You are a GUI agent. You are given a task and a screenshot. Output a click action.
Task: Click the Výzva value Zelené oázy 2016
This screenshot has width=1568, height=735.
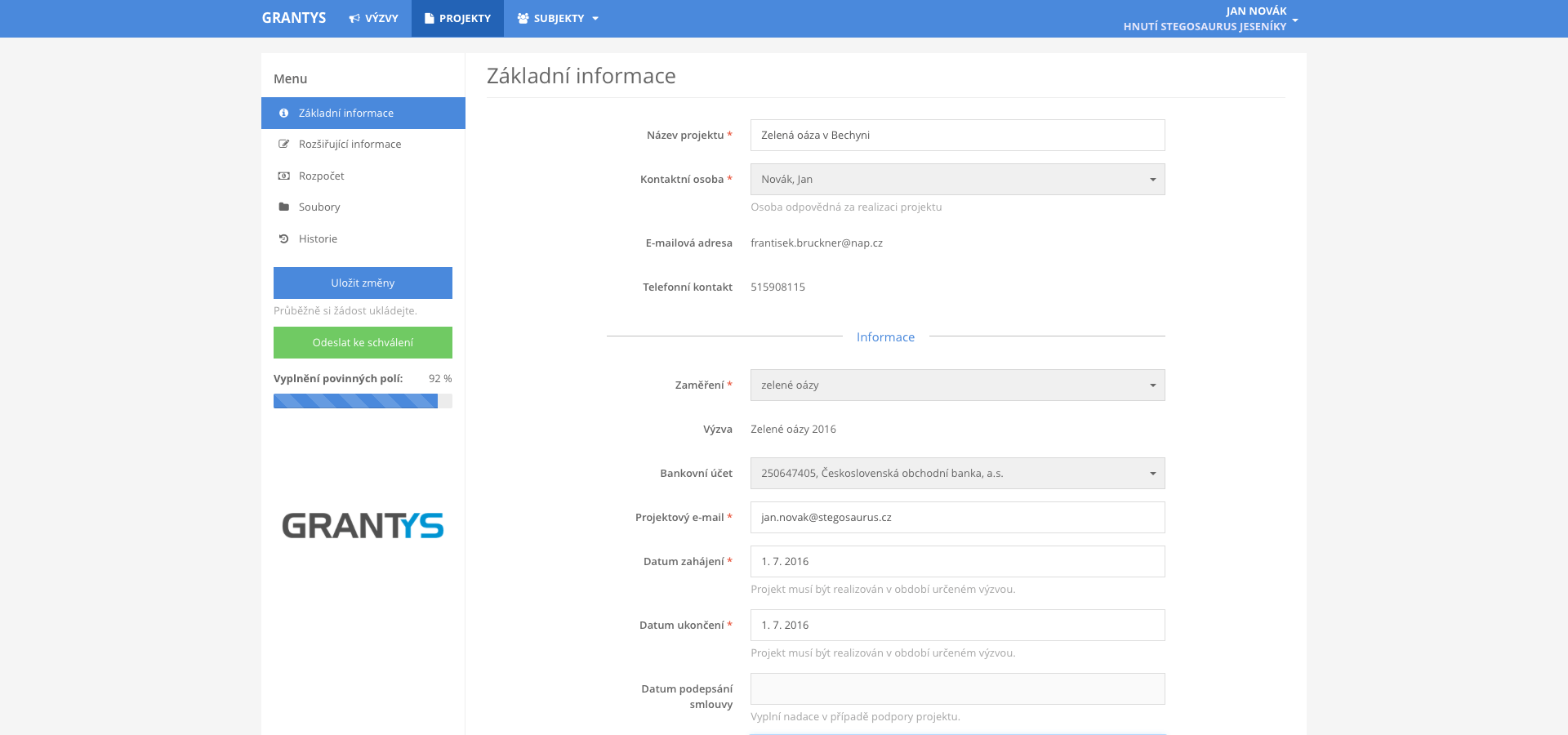[793, 430]
